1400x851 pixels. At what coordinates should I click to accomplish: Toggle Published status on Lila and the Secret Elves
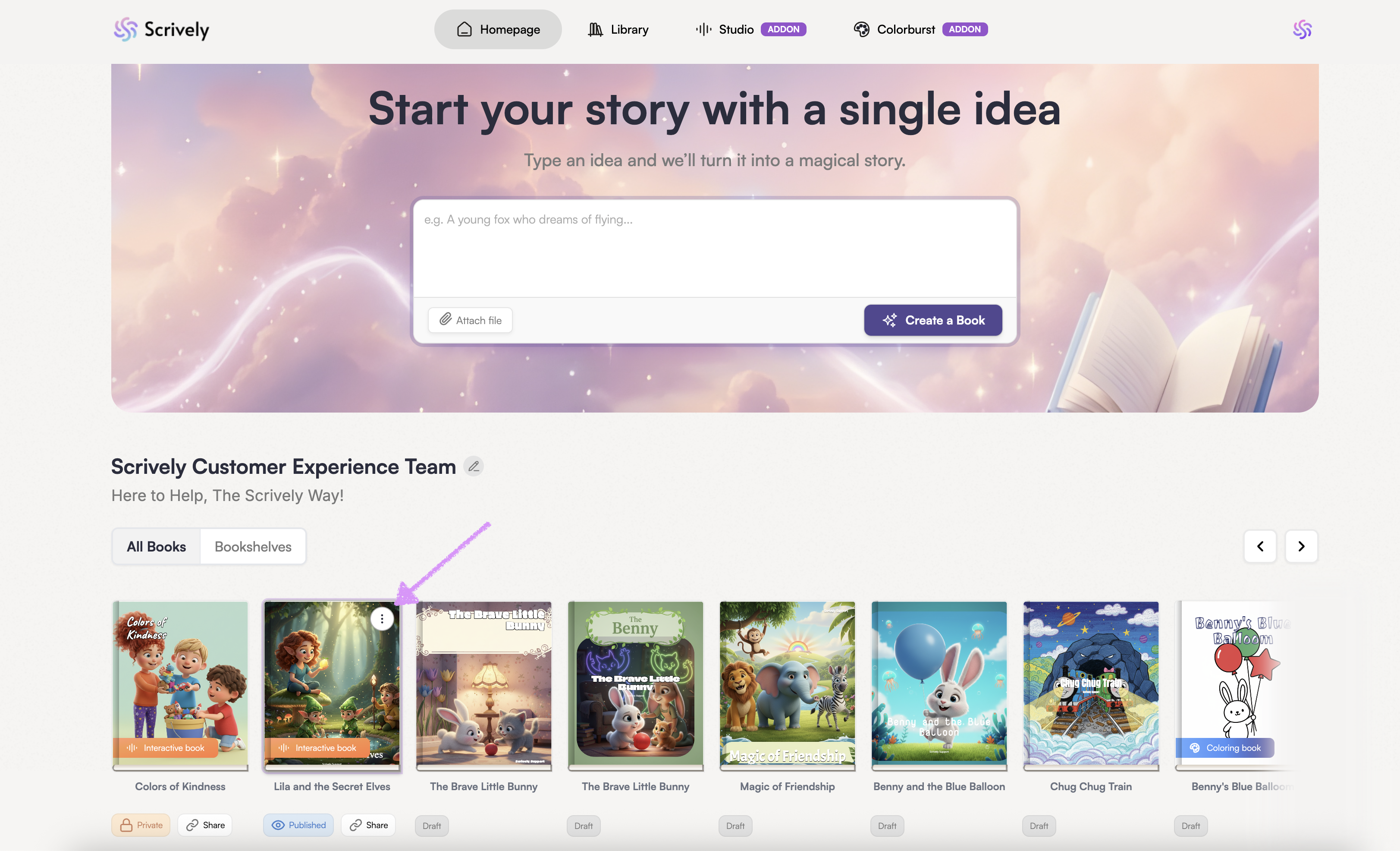tap(298, 825)
